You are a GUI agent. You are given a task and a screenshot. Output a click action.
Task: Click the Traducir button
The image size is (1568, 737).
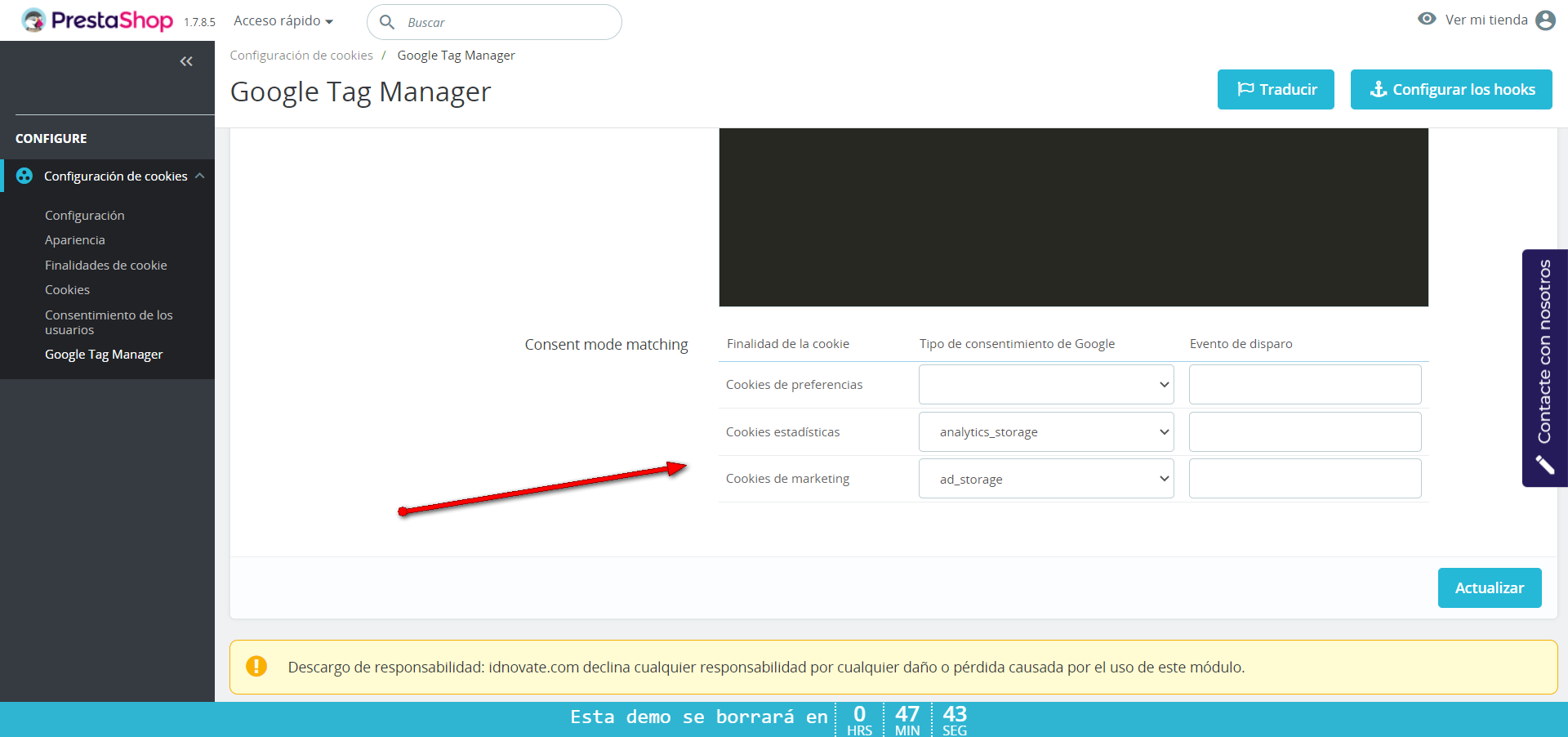coord(1276,89)
